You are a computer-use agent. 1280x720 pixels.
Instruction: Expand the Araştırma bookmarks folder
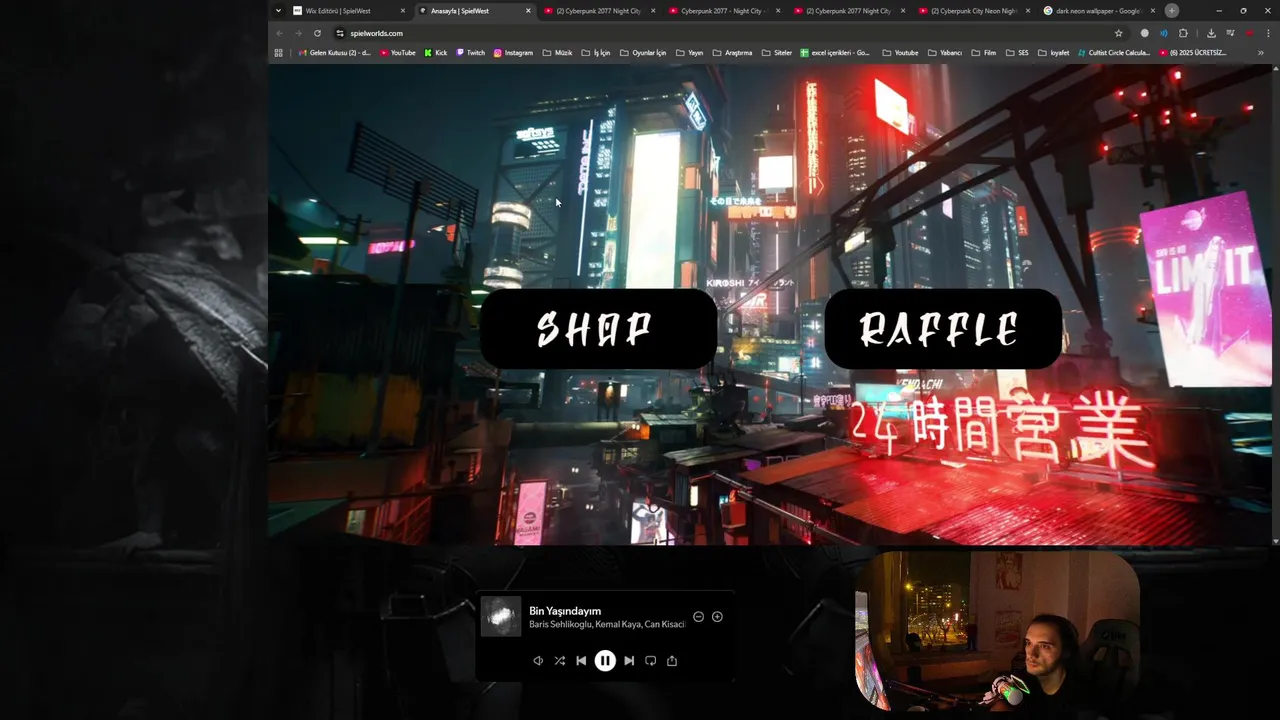[x=733, y=53]
